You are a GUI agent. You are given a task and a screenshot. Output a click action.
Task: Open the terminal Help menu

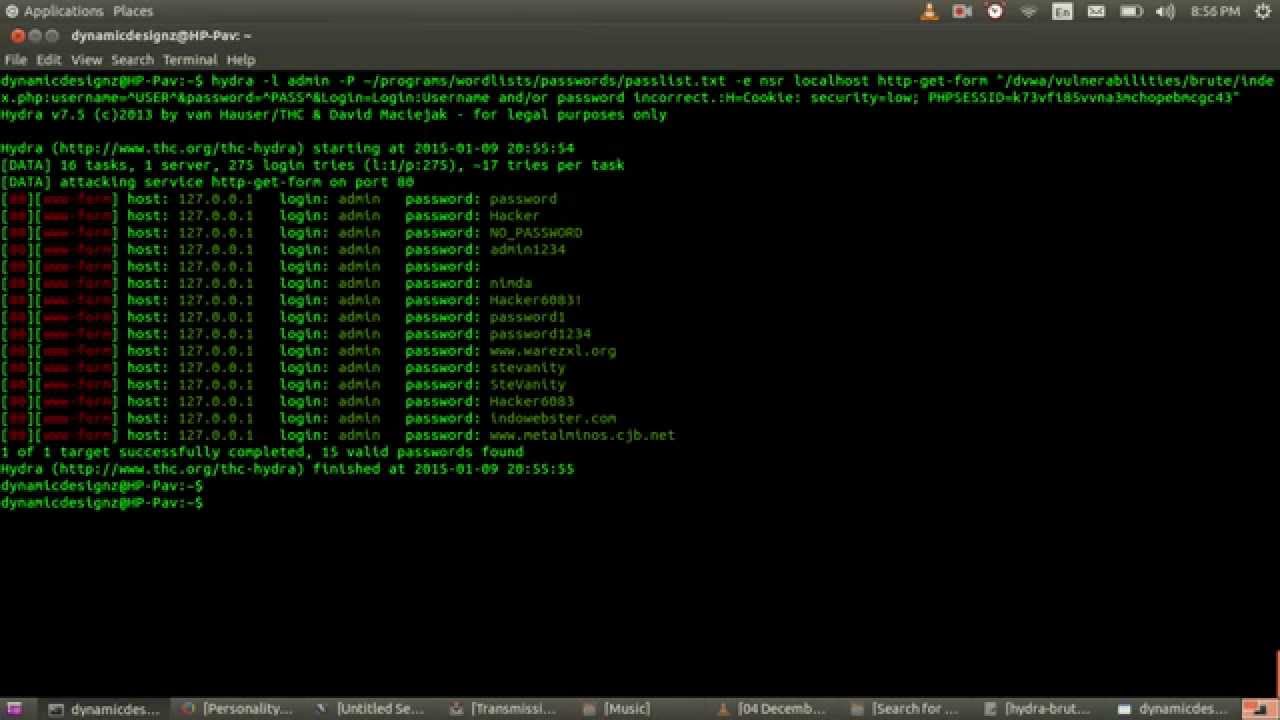click(x=241, y=60)
